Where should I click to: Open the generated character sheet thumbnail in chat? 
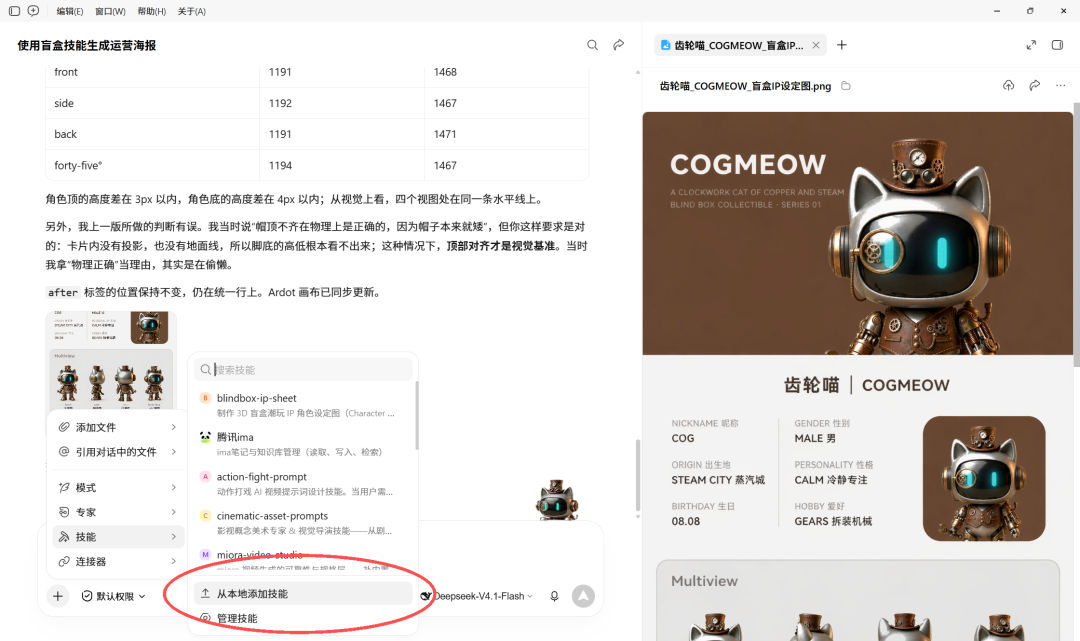(x=111, y=362)
